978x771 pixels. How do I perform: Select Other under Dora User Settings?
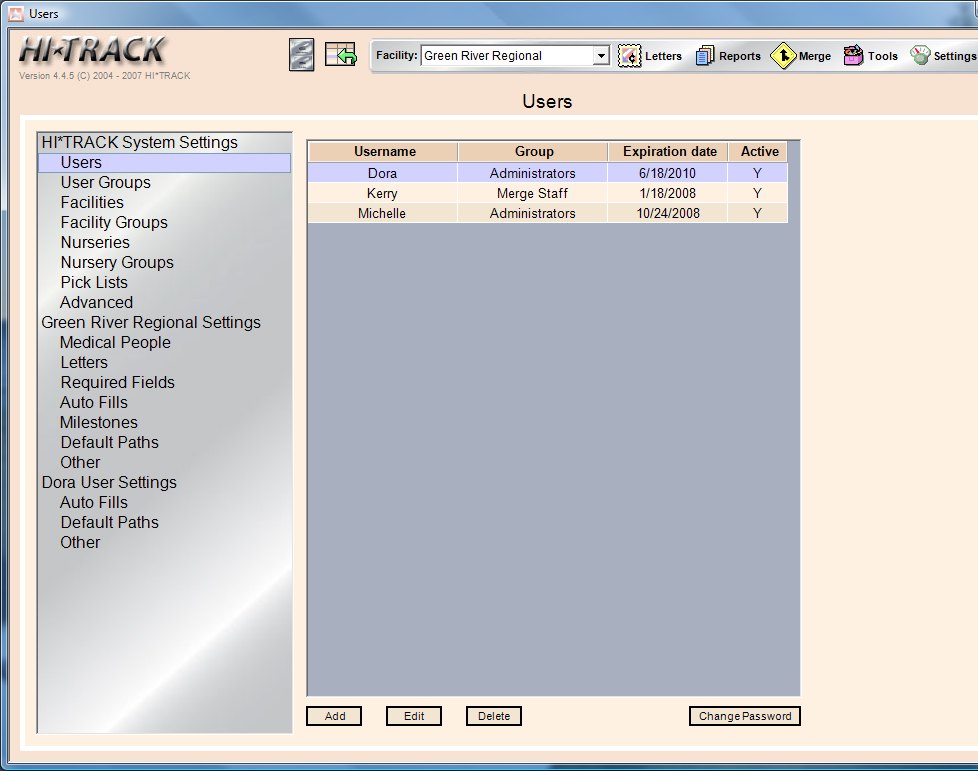80,542
